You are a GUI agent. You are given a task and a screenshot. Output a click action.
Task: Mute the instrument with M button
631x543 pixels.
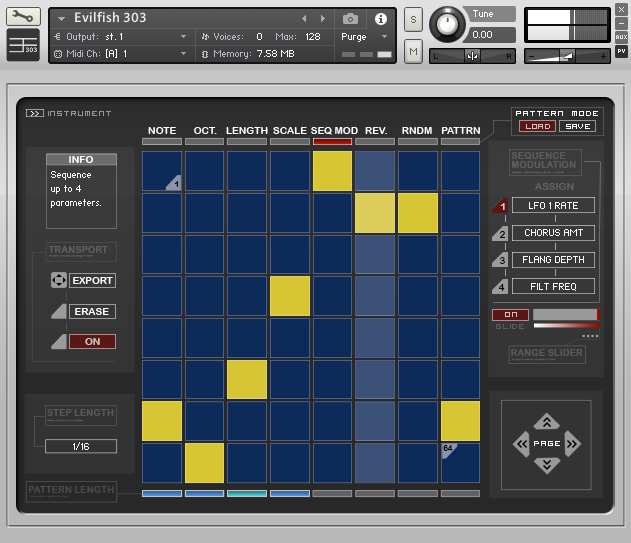point(413,50)
